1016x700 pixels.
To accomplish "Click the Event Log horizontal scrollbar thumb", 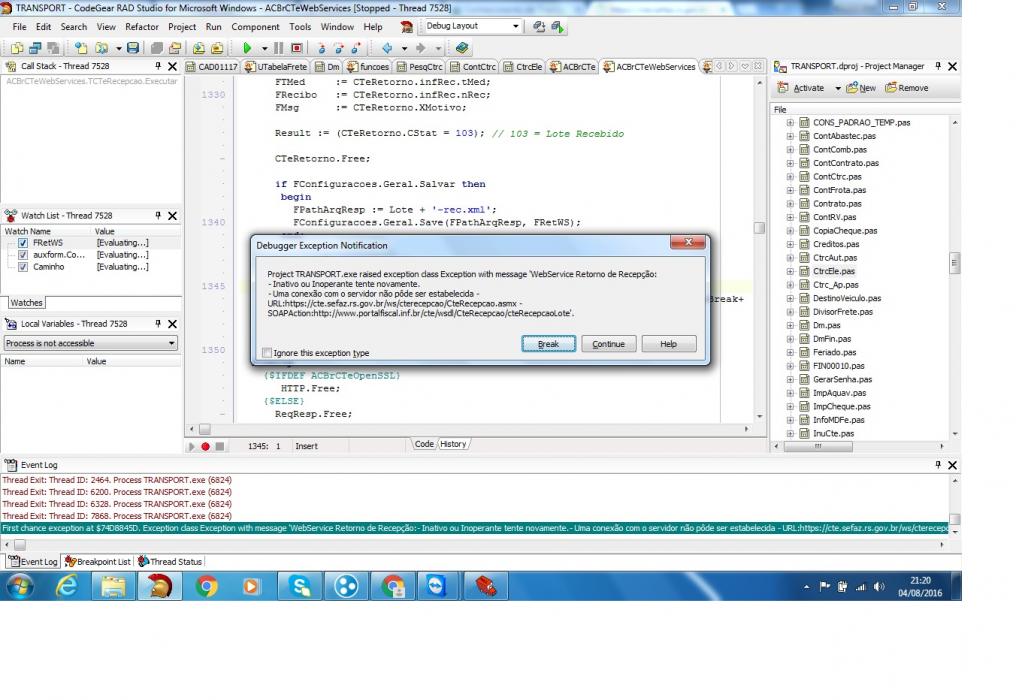I will (x=20, y=545).
